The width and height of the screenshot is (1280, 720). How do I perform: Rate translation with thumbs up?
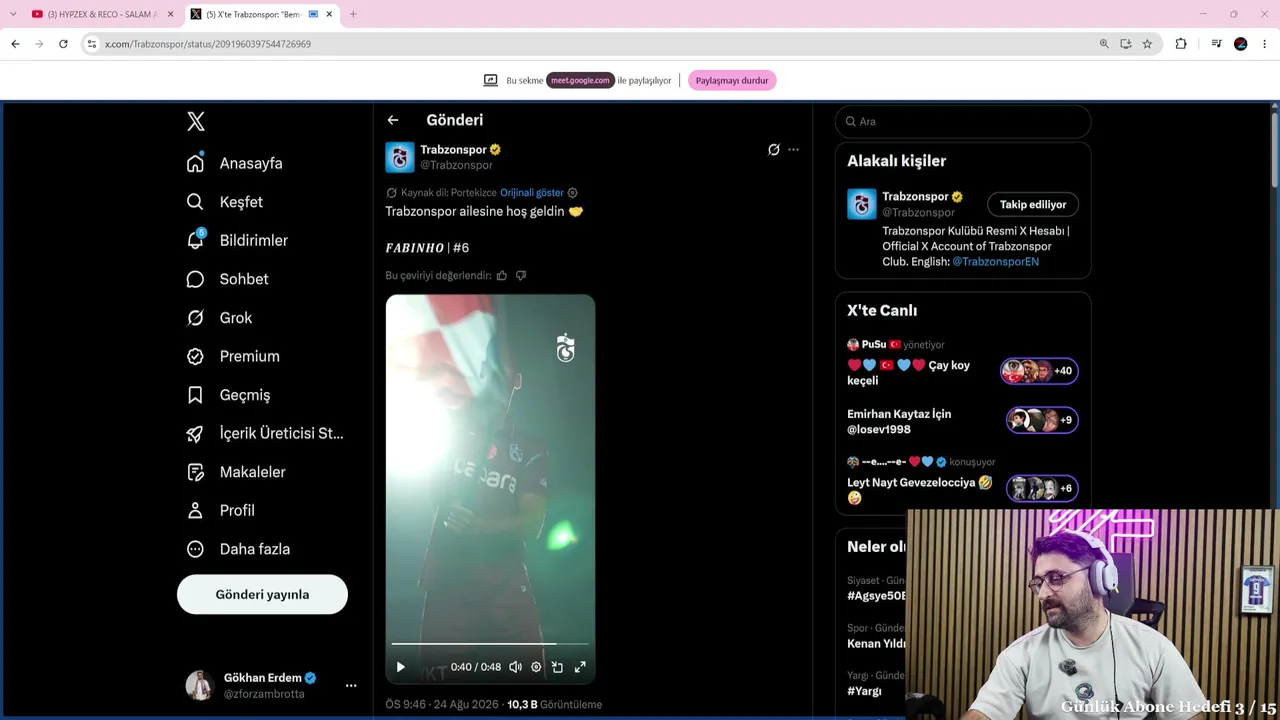pos(502,276)
